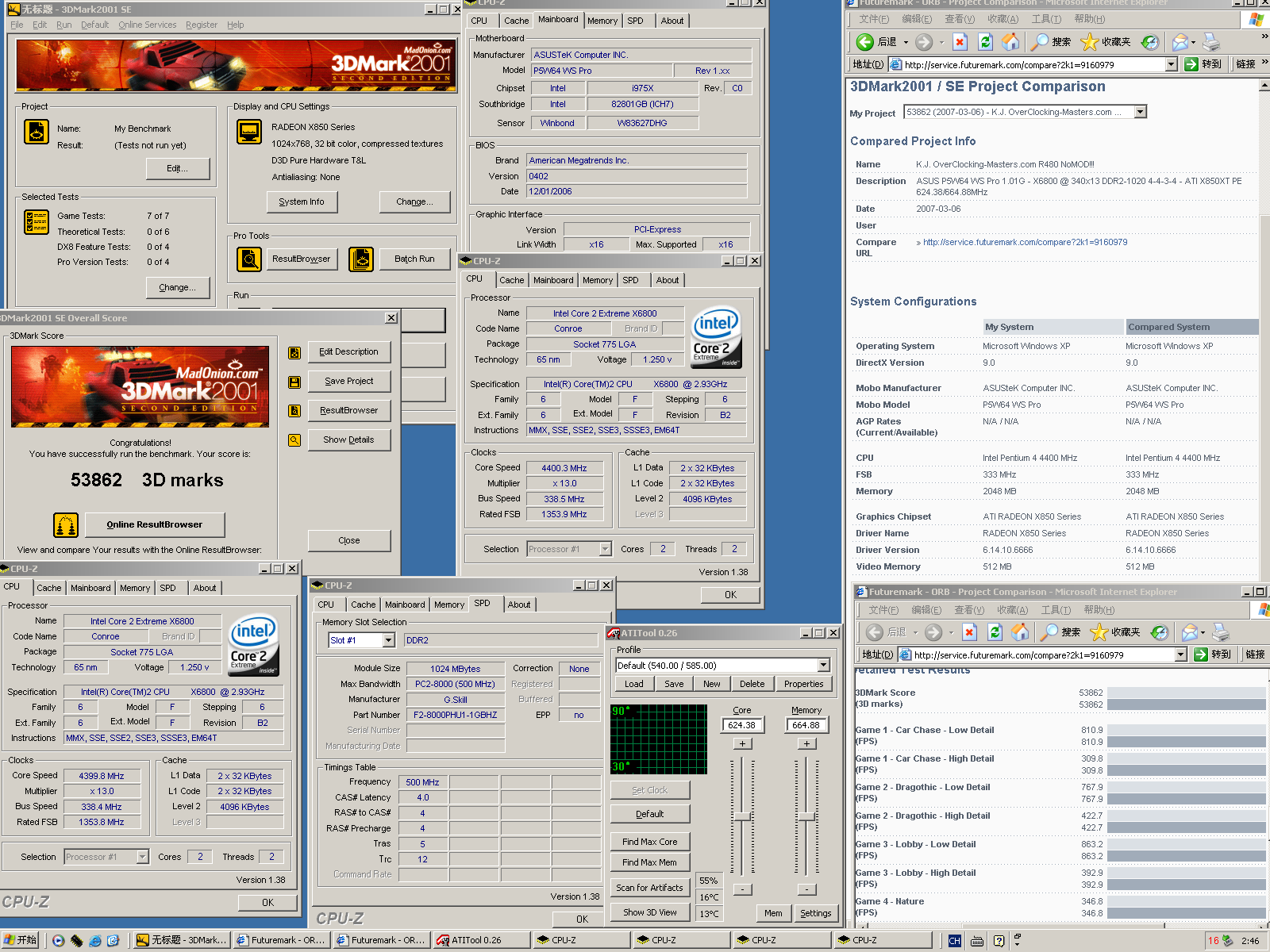Click Find Max Core in ATITool
The height and width of the screenshot is (952, 1270).
point(650,842)
